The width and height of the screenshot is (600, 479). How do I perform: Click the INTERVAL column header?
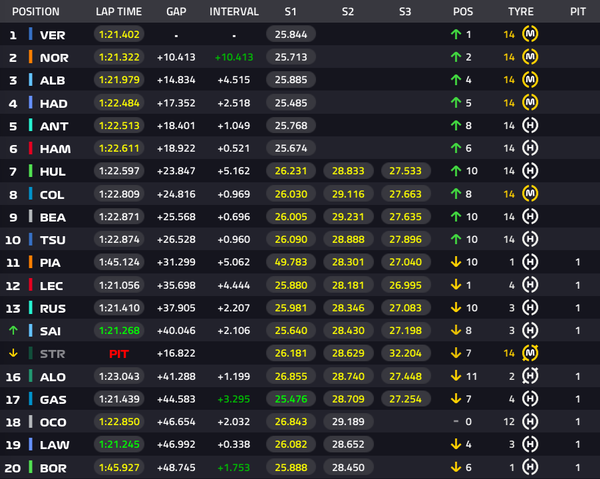234,11
